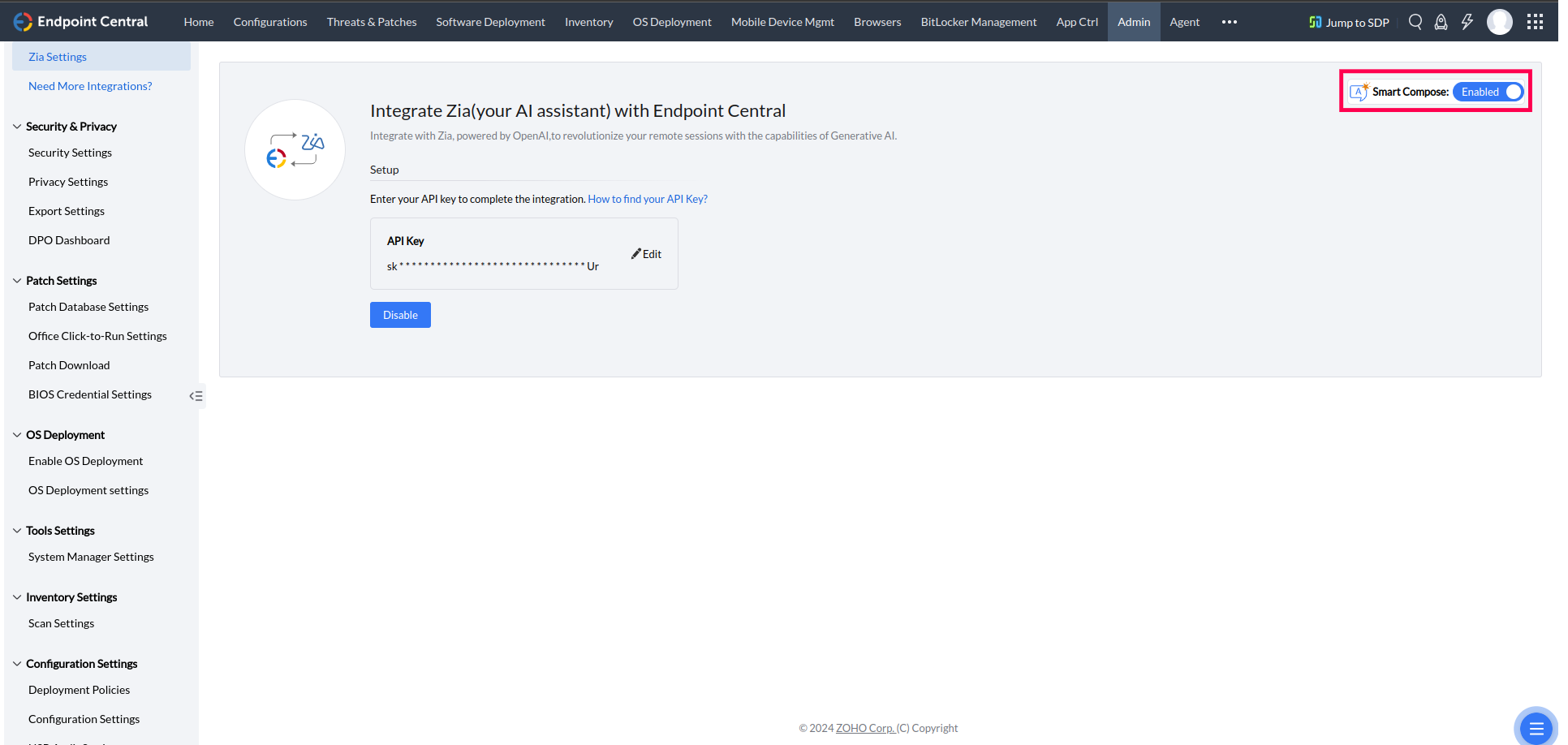The height and width of the screenshot is (745, 1568).
Task: Open BIOS Credential Settings
Action: pyautogui.click(x=90, y=394)
